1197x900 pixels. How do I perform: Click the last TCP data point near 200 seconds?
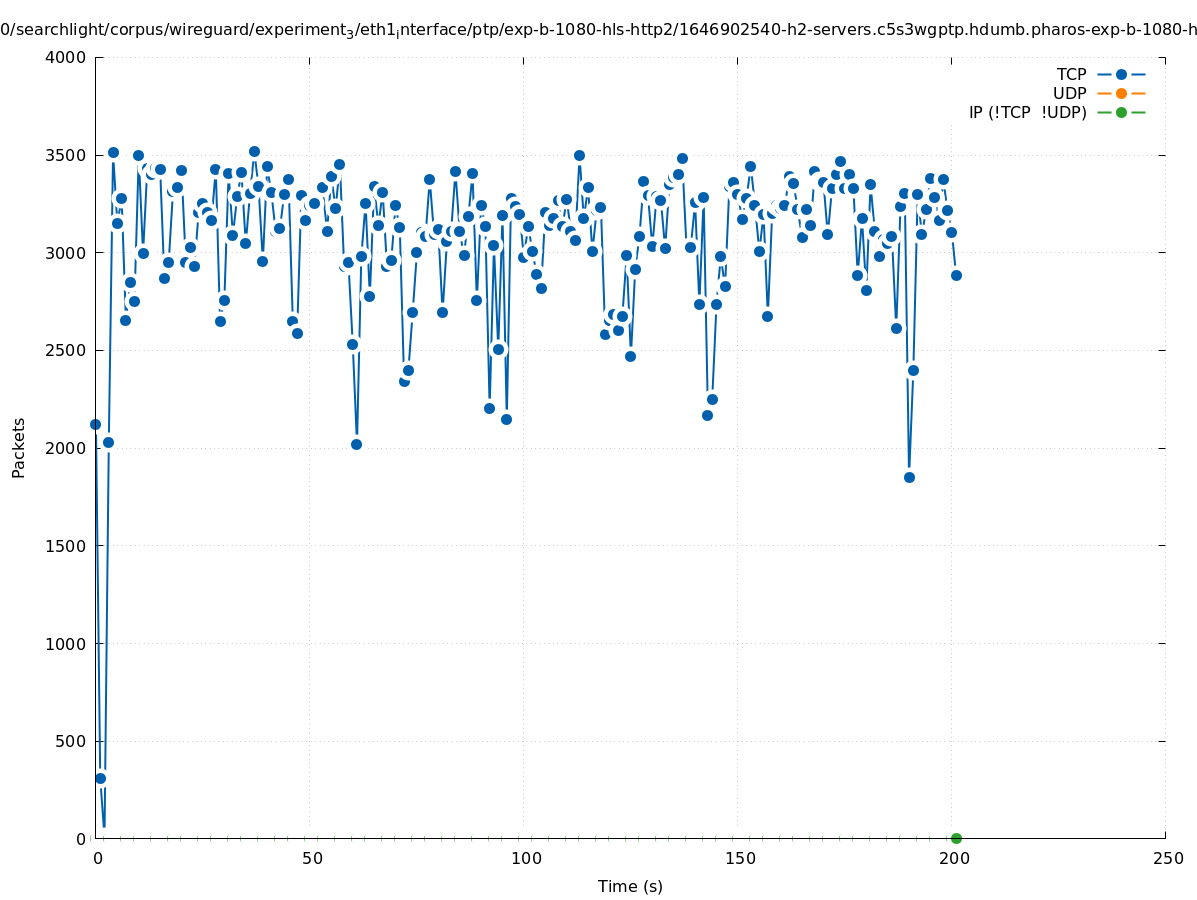pyautogui.click(x=956, y=275)
